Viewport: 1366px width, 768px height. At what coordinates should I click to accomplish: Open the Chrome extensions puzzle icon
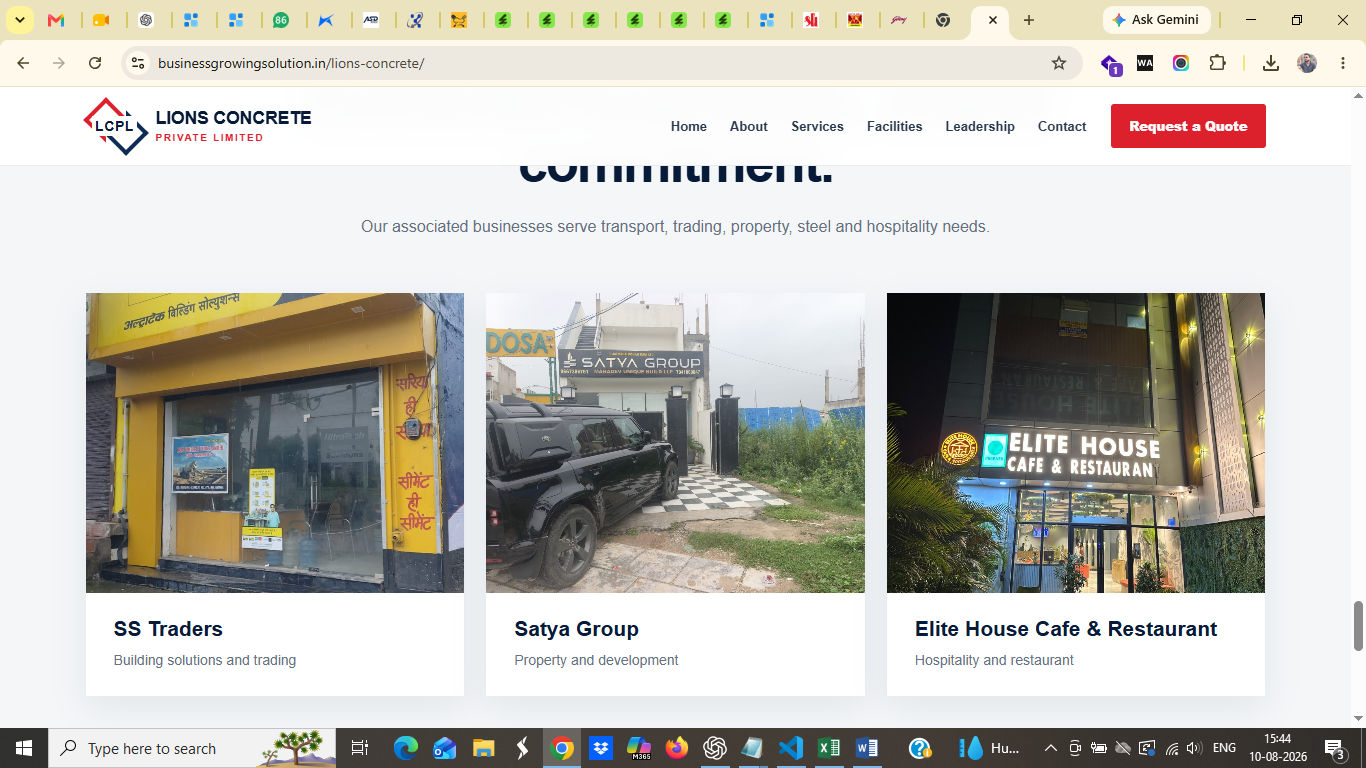(x=1217, y=63)
